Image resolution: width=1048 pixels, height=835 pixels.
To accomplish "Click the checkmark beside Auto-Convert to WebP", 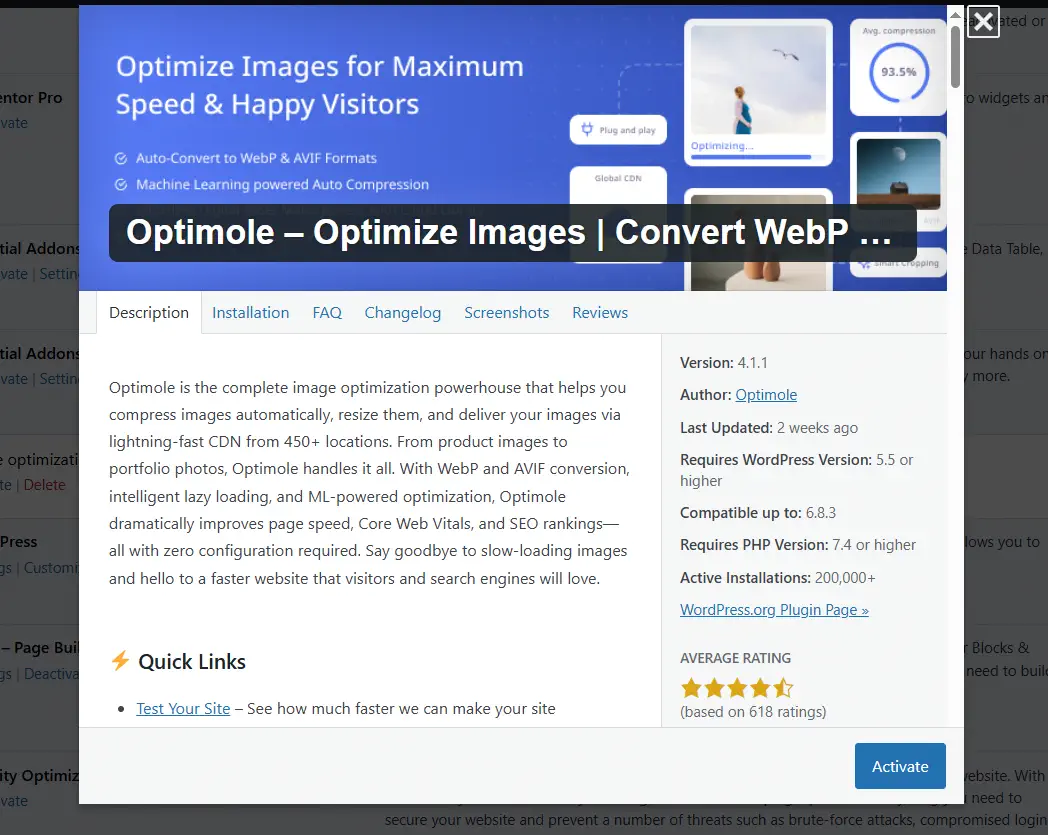I will click(121, 158).
